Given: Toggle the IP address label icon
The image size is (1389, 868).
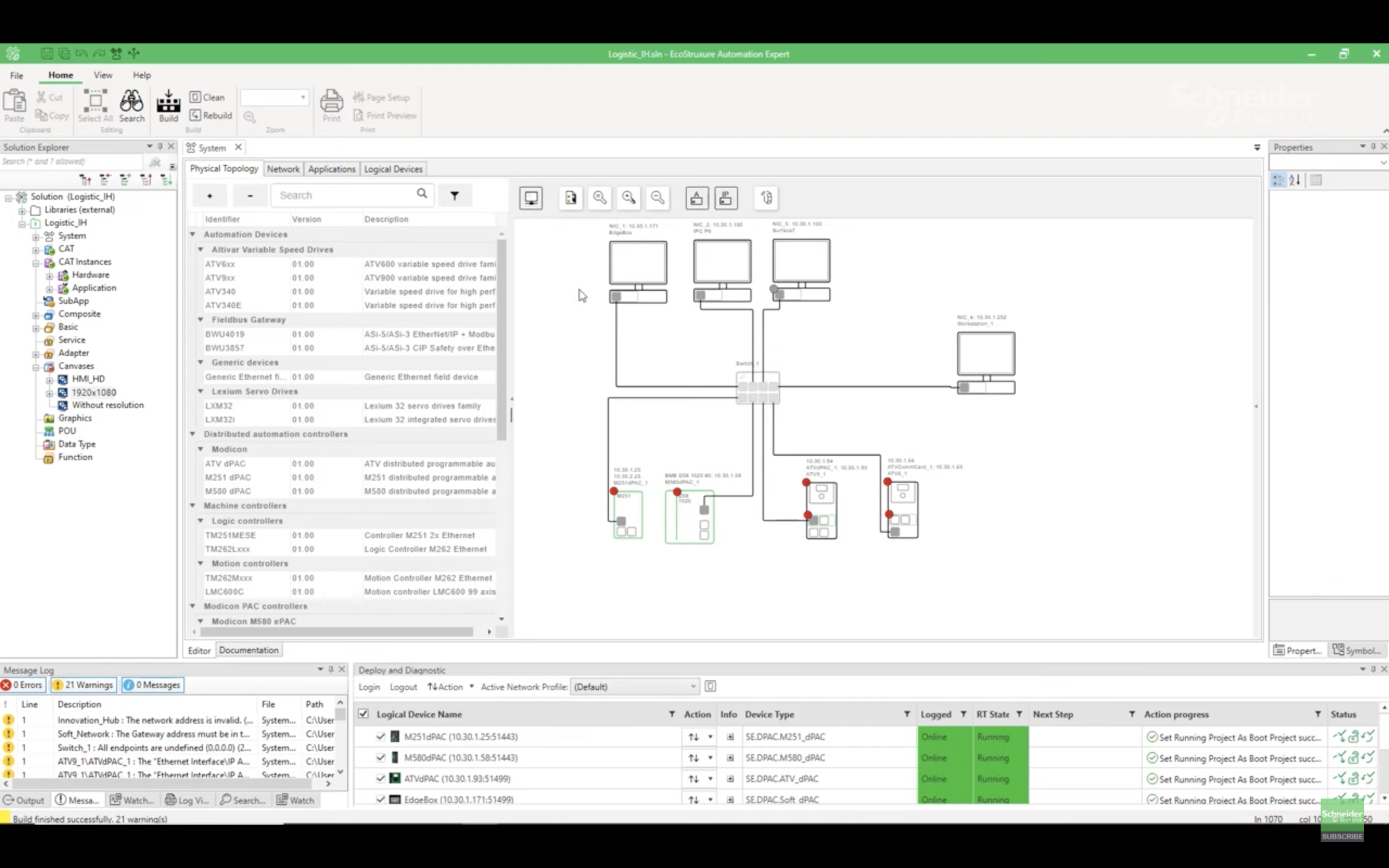Looking at the screenshot, I should pos(726,198).
